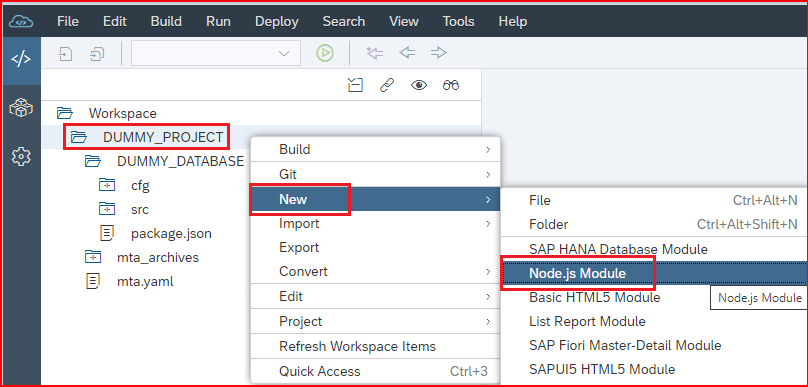This screenshot has width=808, height=387.
Task: Select mta.yaml file in the workspace
Action: pyautogui.click(x=145, y=282)
